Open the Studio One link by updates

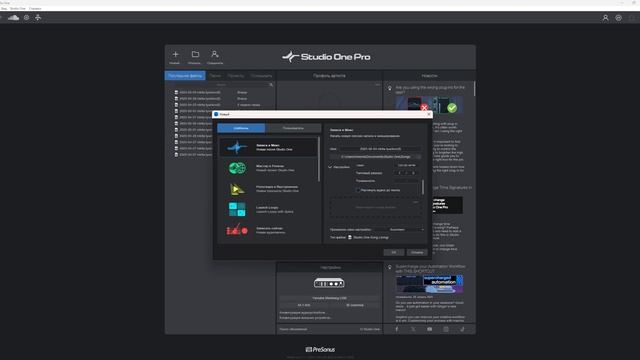(370, 329)
